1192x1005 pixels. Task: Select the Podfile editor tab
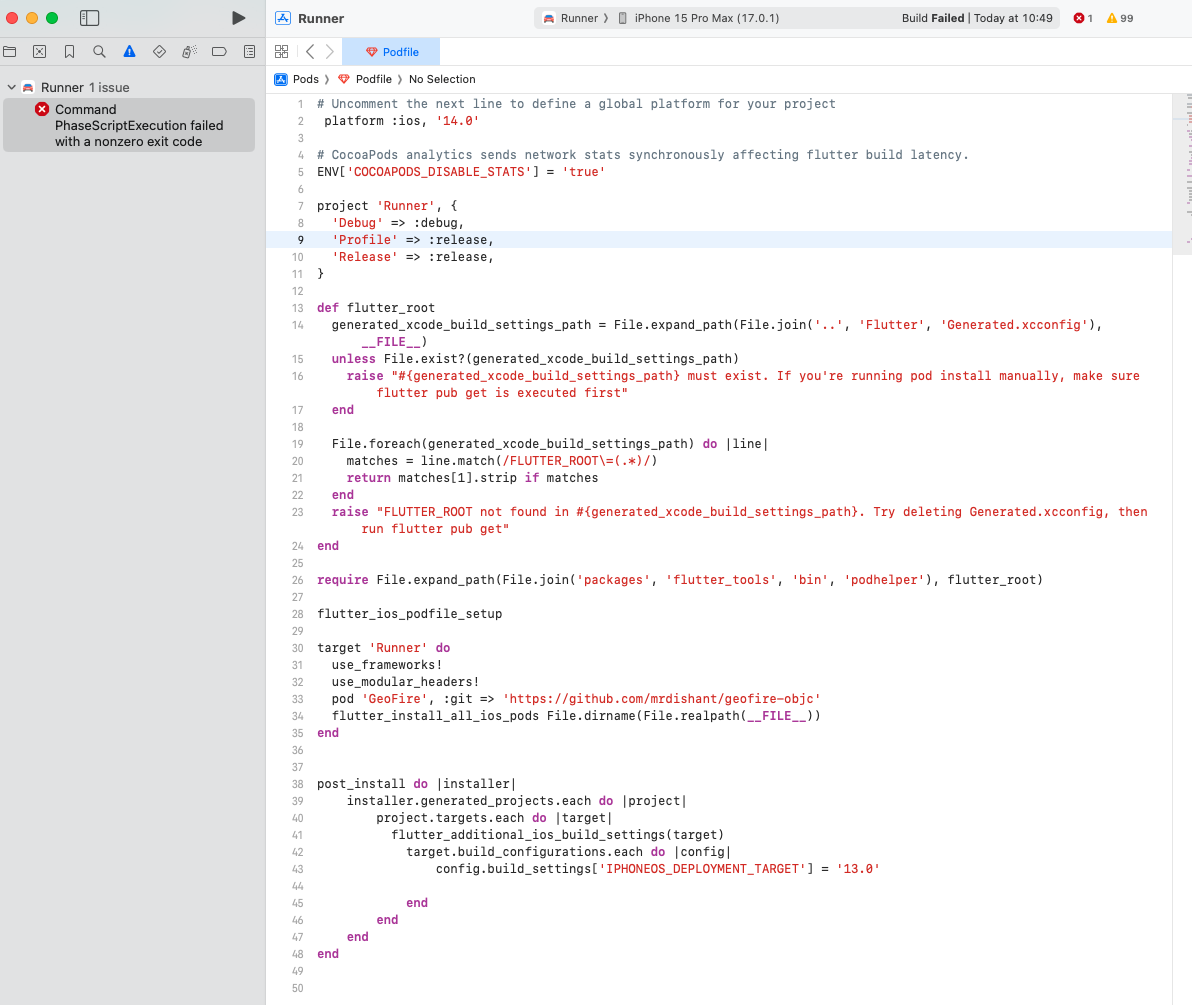click(x=391, y=52)
